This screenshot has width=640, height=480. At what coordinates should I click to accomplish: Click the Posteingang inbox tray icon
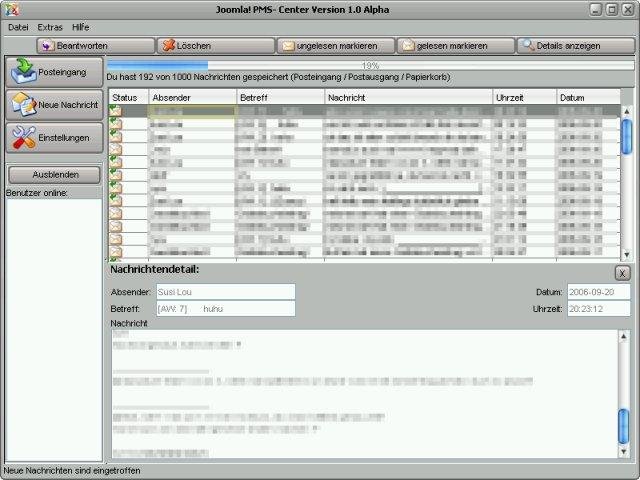point(24,71)
